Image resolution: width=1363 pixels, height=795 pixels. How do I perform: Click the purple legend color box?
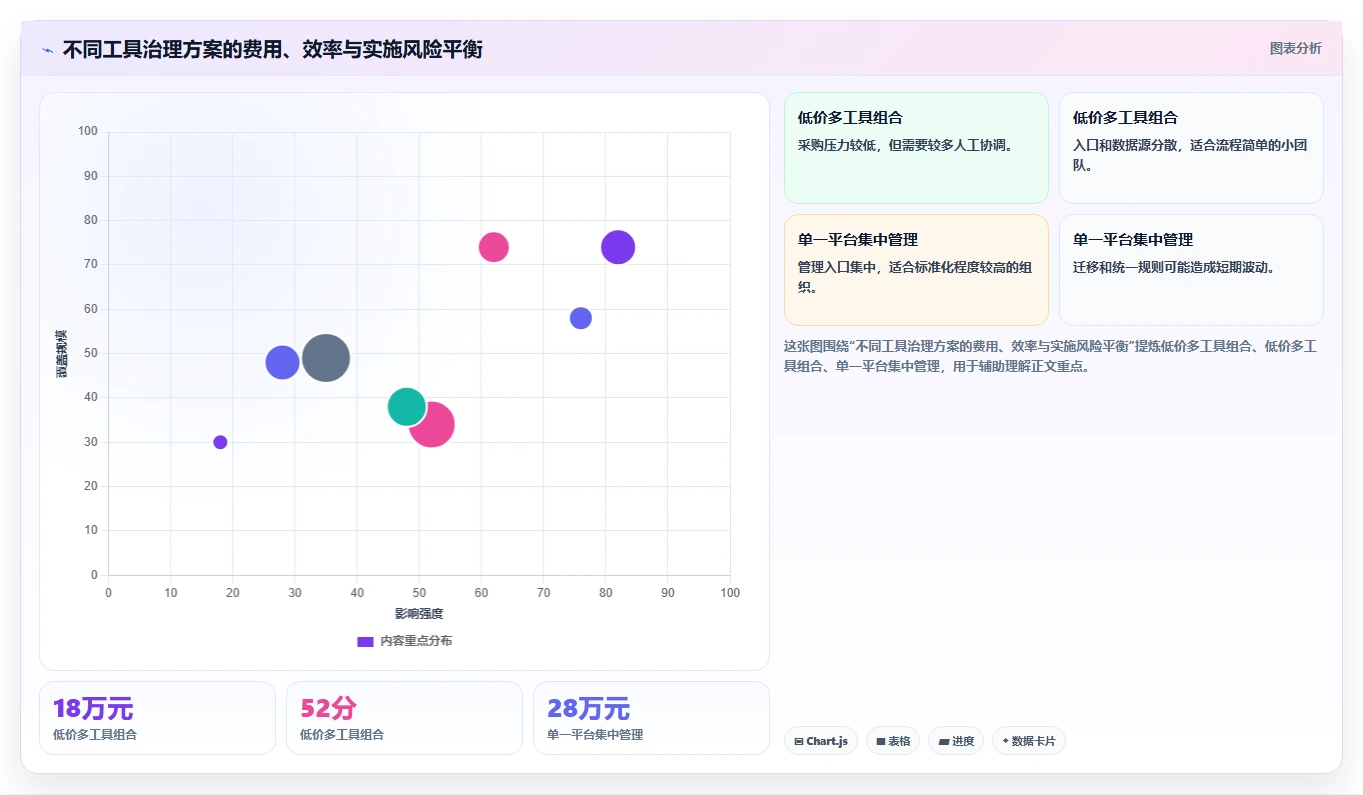(x=365, y=641)
